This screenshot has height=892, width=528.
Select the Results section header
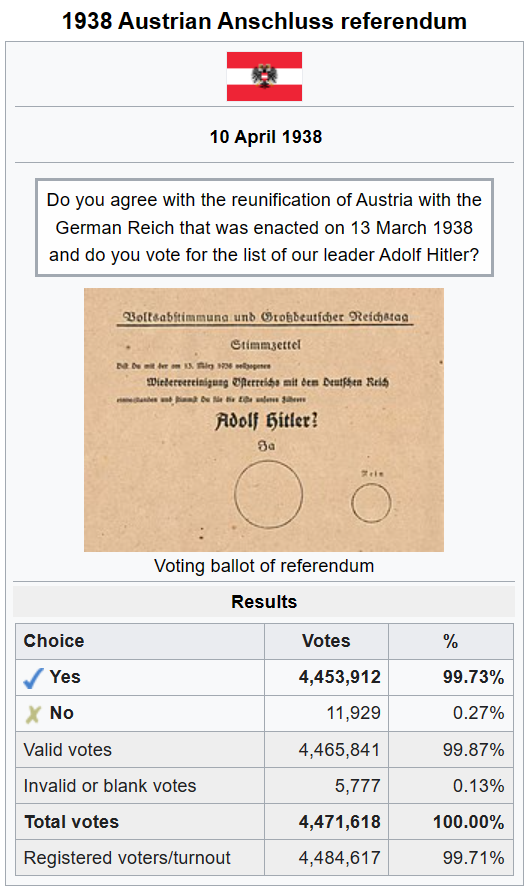click(x=264, y=601)
